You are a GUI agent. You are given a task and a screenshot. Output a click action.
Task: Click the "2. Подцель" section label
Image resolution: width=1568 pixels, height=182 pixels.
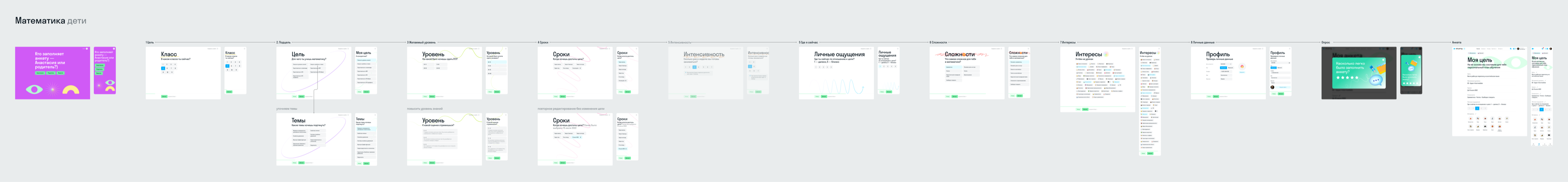[x=283, y=43]
